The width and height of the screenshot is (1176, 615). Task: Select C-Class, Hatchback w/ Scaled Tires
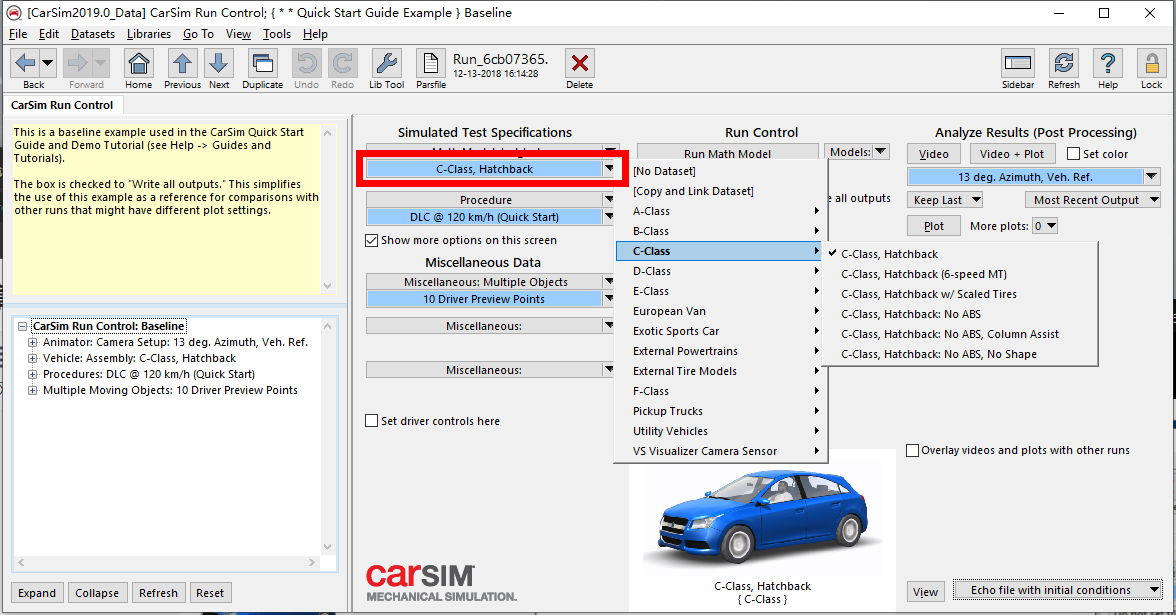pyautogui.click(x=960, y=294)
